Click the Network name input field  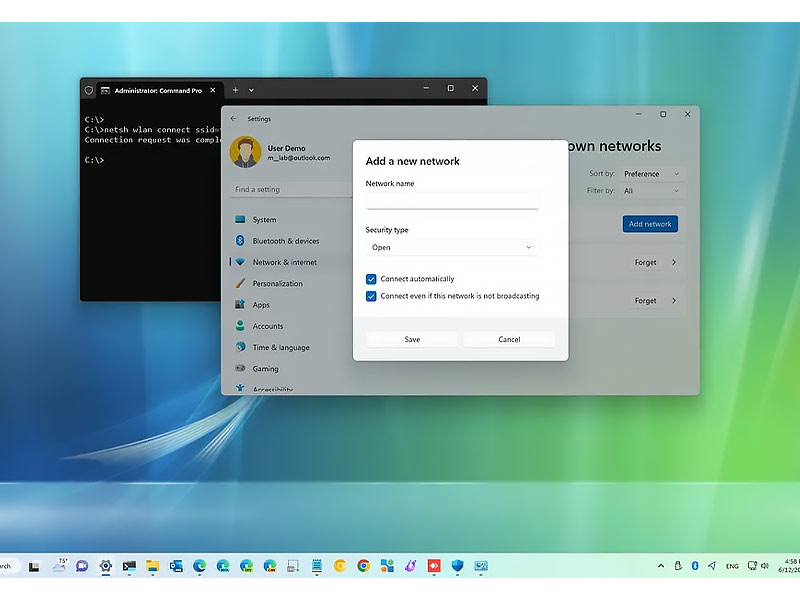(452, 201)
